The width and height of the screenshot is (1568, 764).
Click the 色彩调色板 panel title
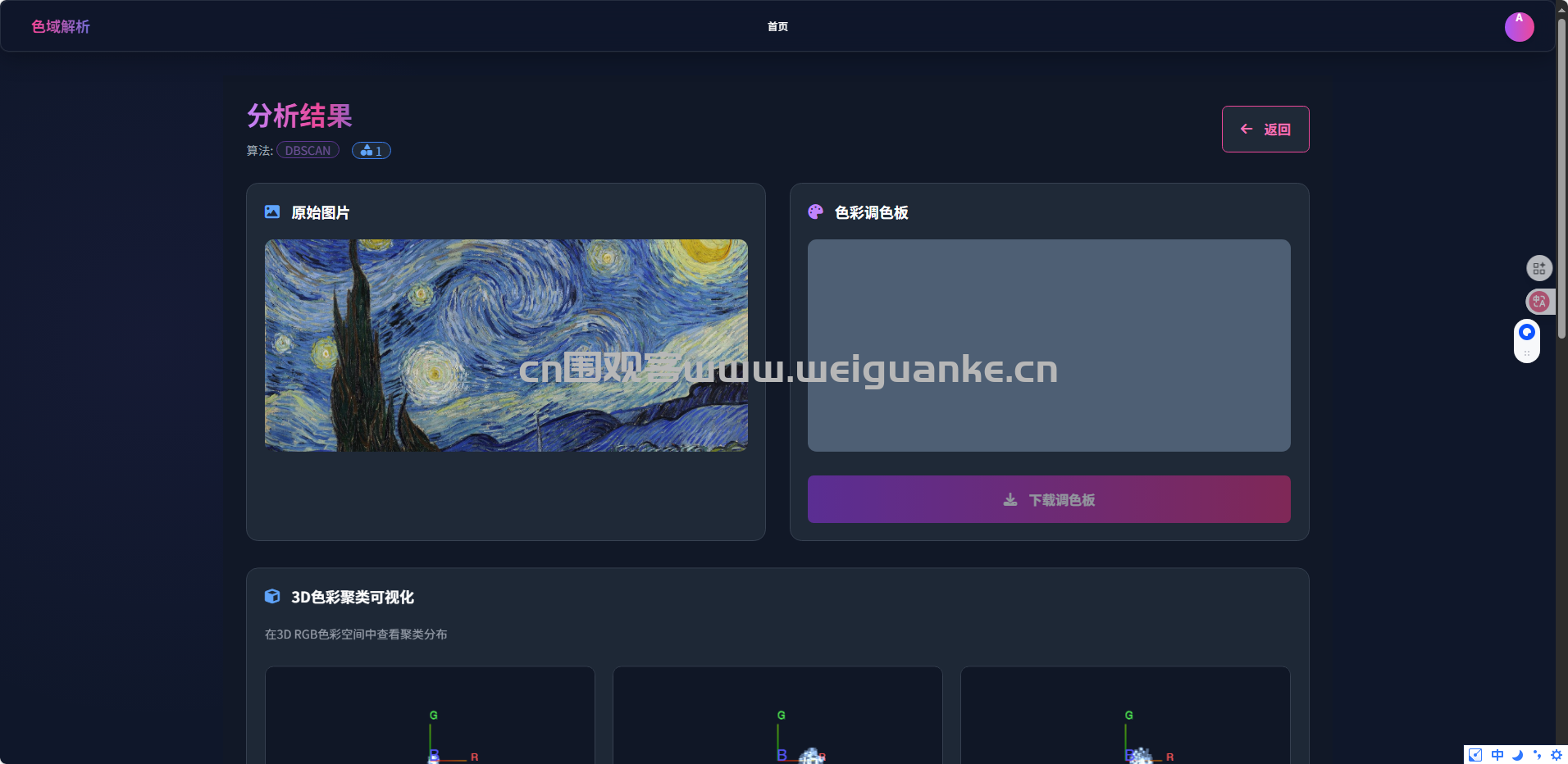[871, 212]
